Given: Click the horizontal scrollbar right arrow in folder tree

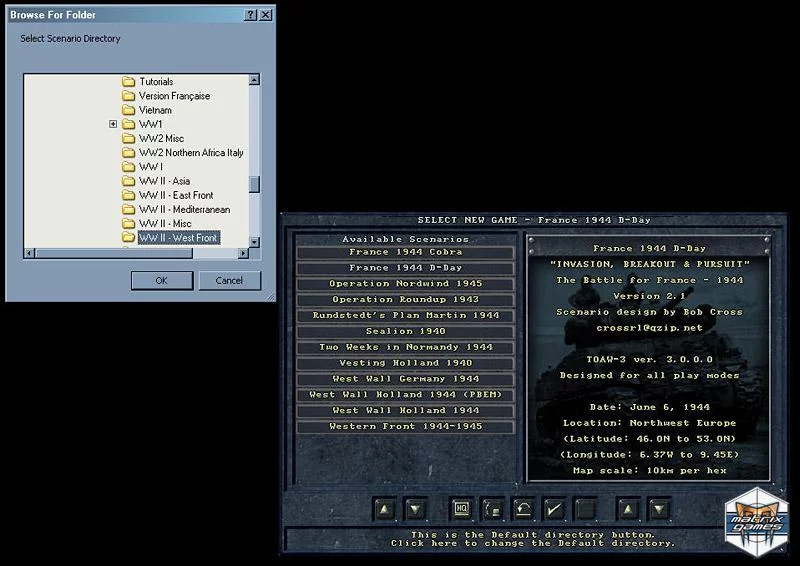Looking at the screenshot, I should [243, 253].
